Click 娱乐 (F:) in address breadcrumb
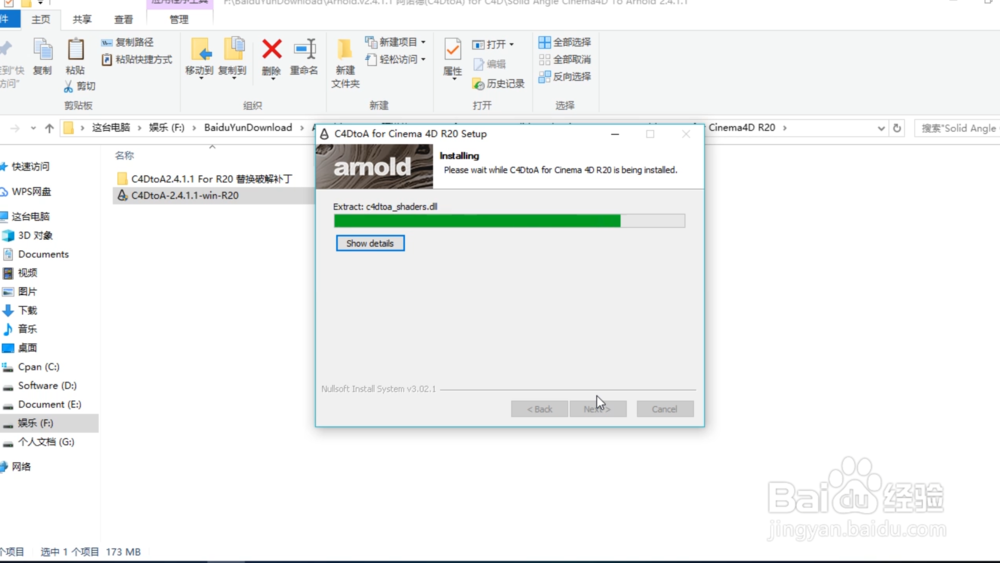1000x563 pixels. (x=166, y=128)
